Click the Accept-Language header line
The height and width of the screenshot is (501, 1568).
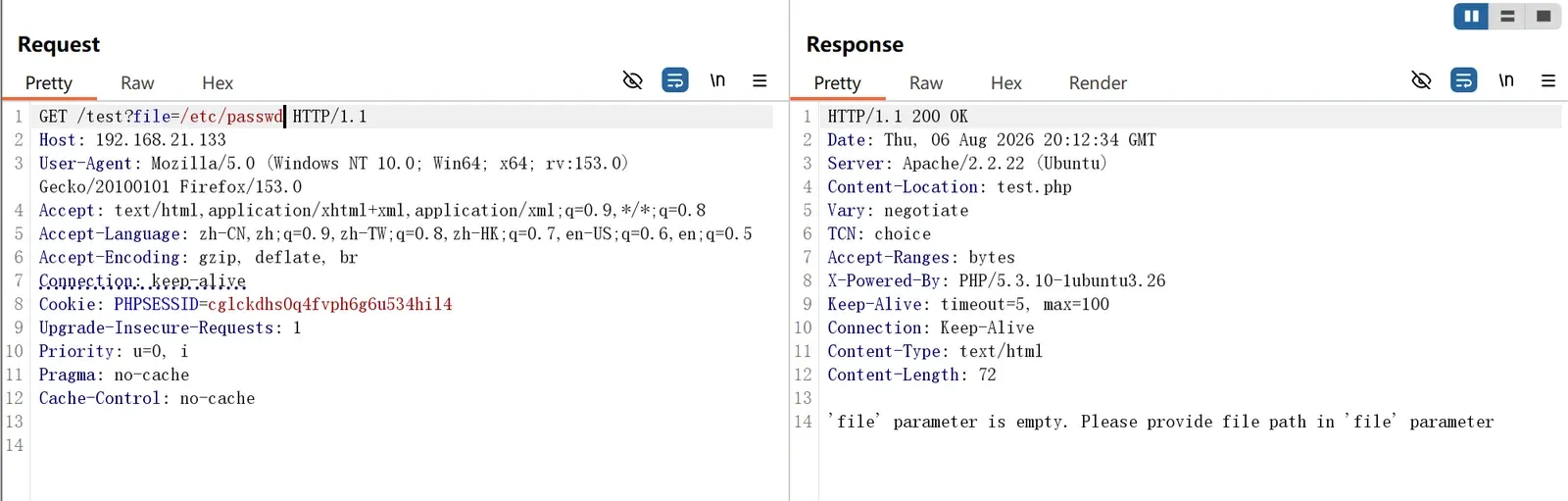(396, 234)
